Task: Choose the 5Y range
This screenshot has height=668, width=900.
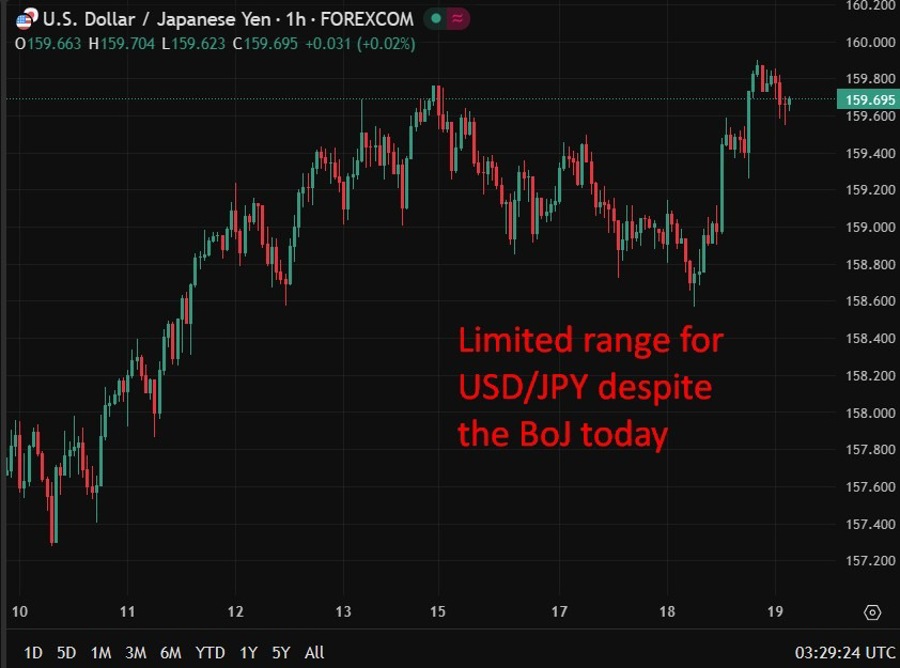Action: pyautogui.click(x=280, y=652)
